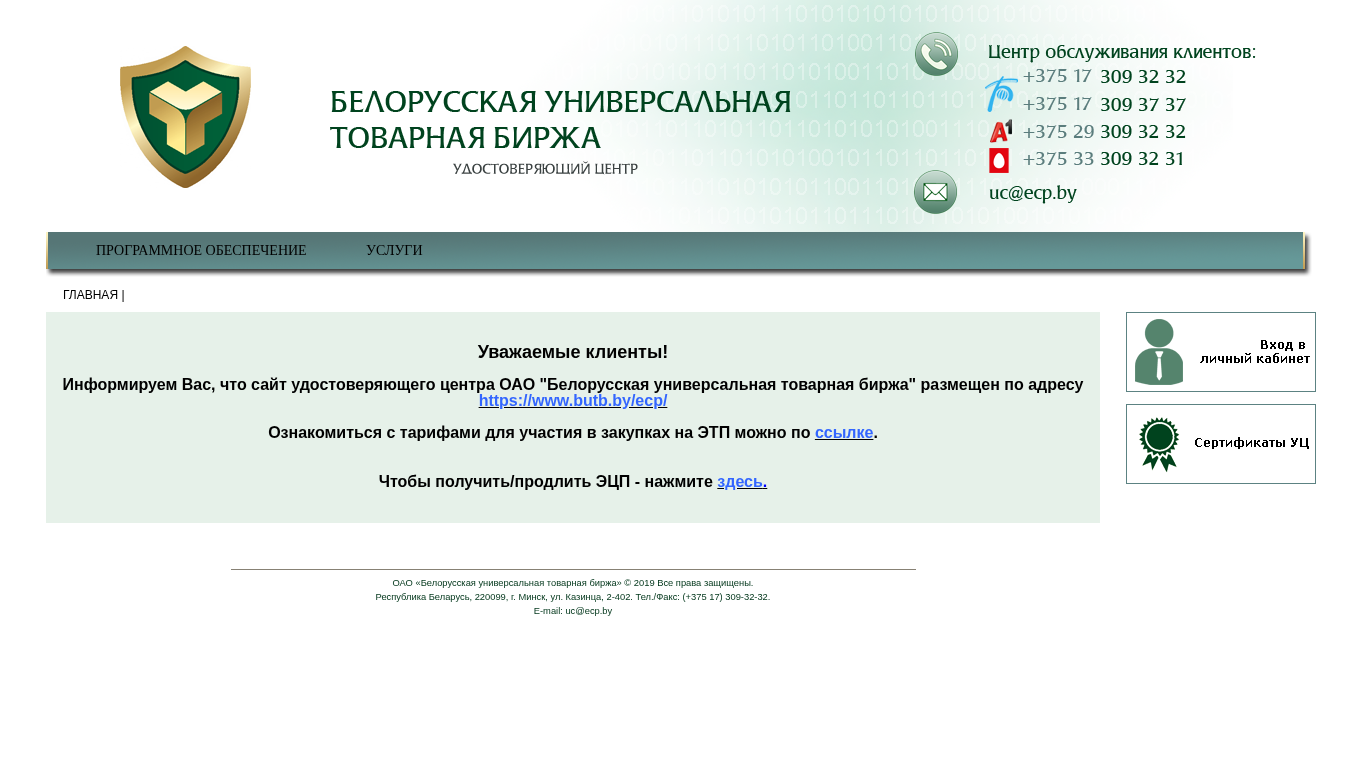Click phone number +375 29 309 32 32
Viewport: 1366px width, 768px height.
[1104, 131]
